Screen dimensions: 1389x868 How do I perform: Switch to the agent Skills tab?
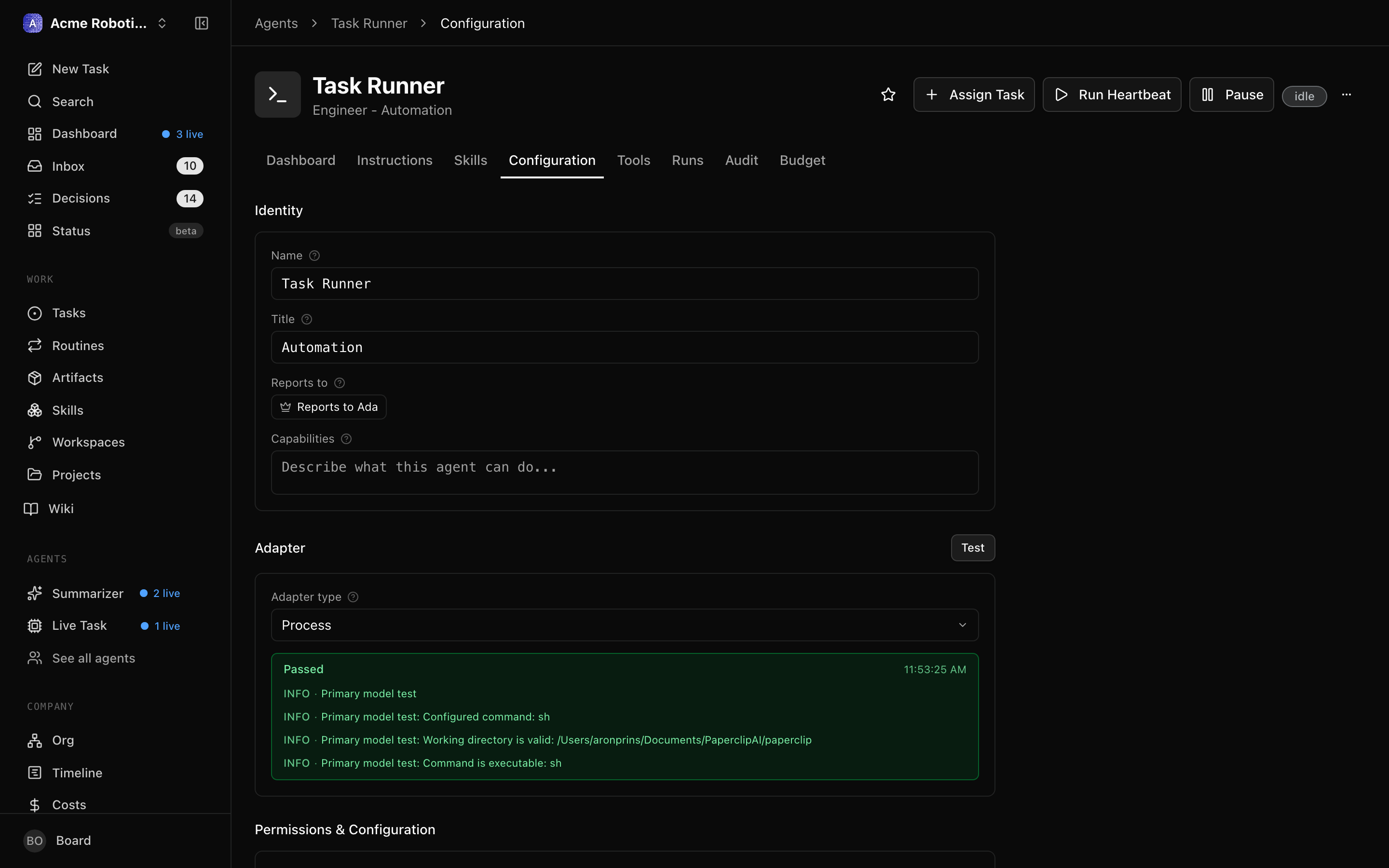click(470, 160)
